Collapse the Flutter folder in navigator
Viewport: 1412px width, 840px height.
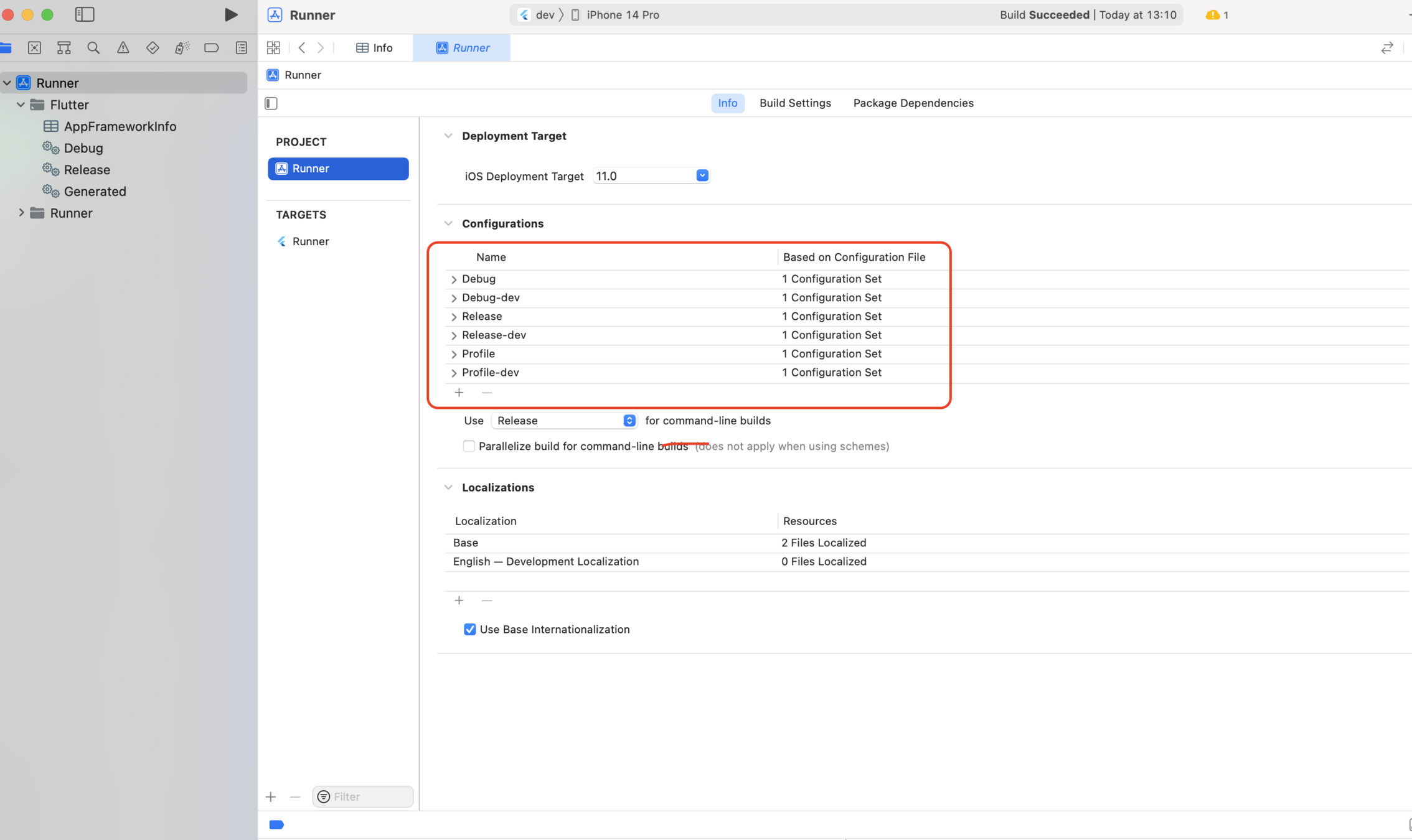[21, 105]
